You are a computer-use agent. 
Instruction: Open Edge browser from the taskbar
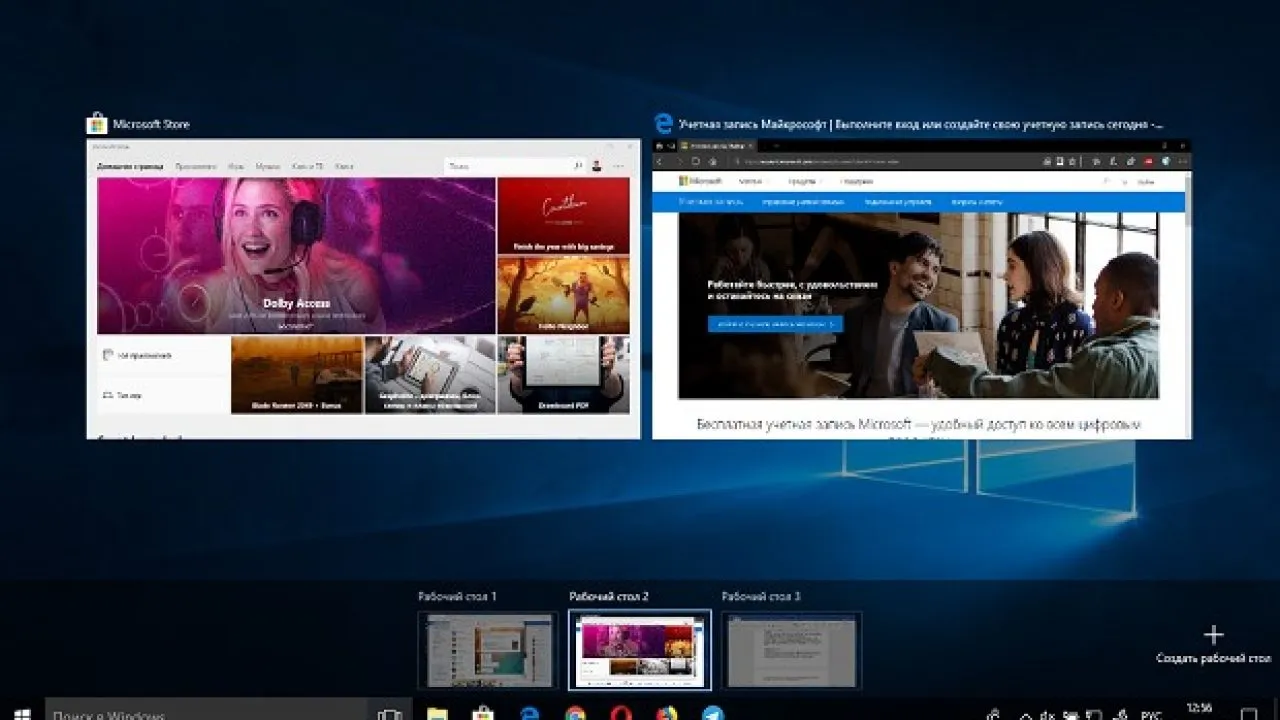pyautogui.click(x=529, y=714)
